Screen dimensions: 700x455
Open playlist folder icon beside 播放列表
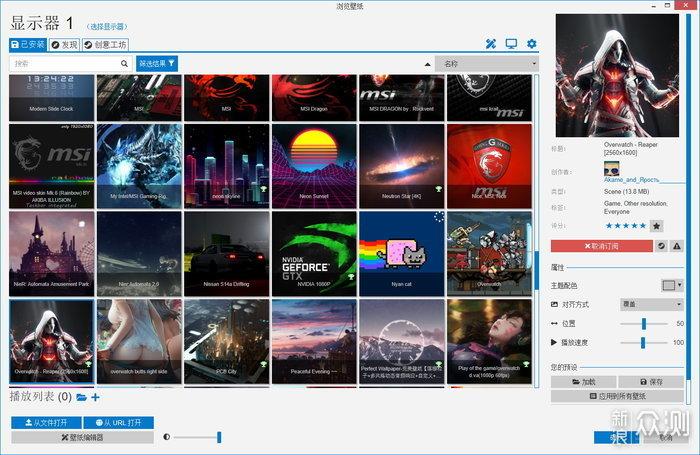[x=81, y=397]
